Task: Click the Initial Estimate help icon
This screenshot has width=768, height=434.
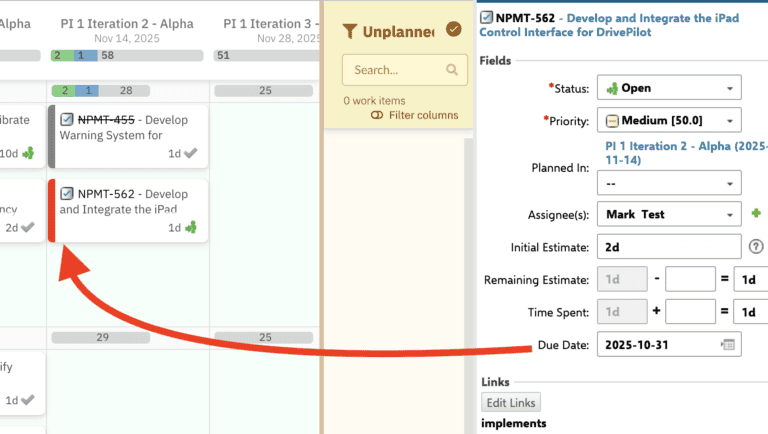Action: 756,246
